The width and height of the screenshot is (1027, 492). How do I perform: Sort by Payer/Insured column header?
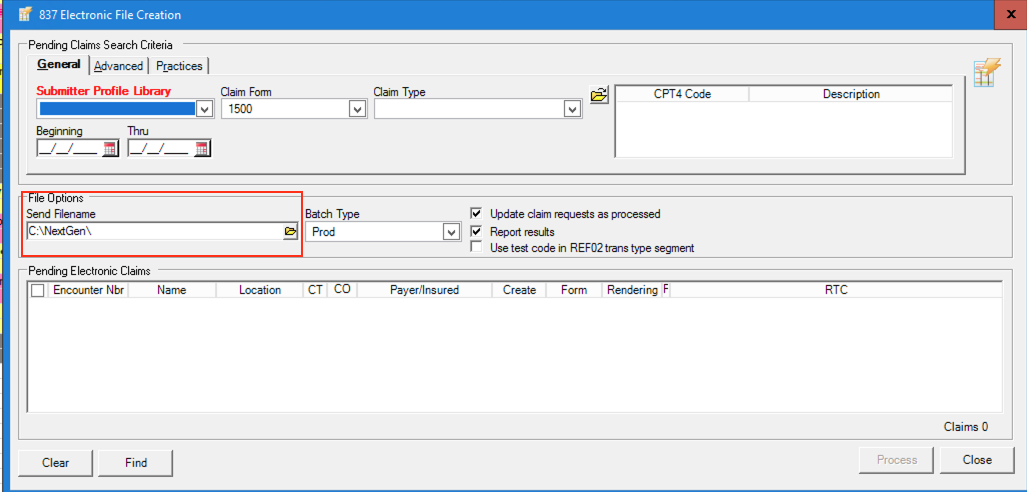[x=424, y=290]
